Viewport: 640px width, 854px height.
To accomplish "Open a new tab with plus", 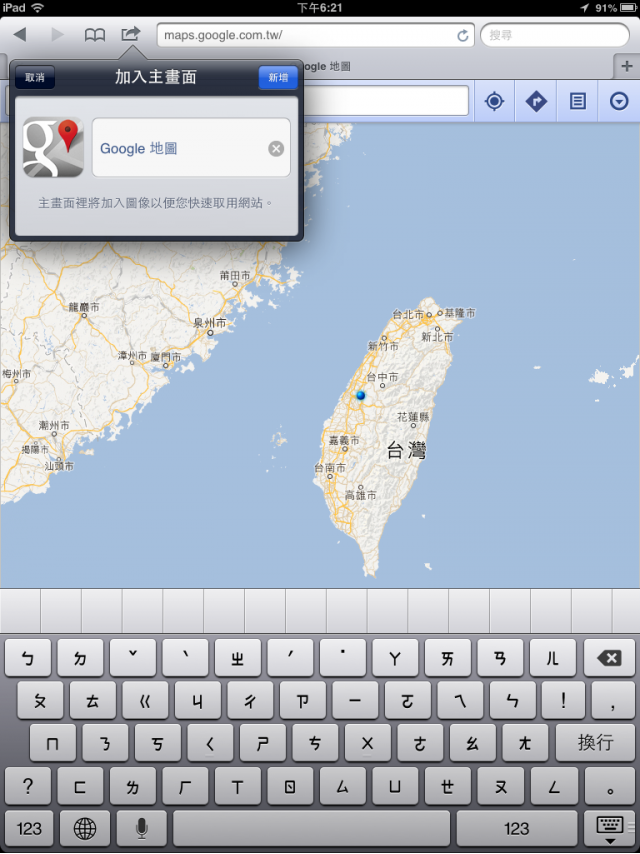I will 626,67.
